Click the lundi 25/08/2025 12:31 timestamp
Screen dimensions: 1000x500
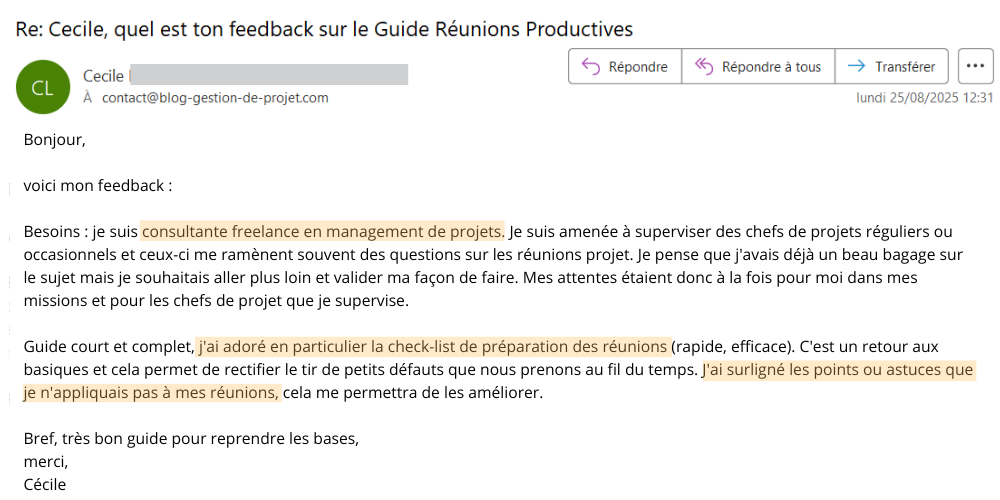[925, 98]
